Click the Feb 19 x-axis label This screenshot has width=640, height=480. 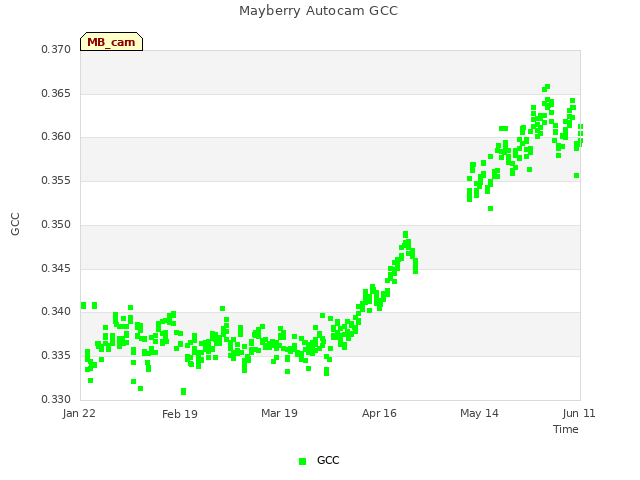[180, 414]
